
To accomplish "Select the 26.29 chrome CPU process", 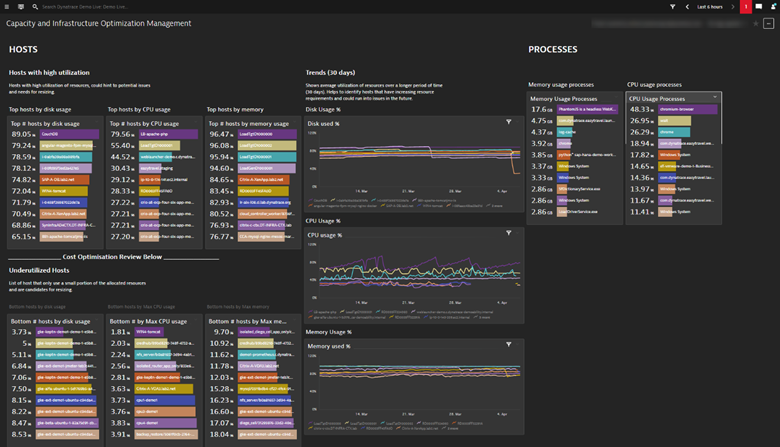I will click(x=674, y=132).
